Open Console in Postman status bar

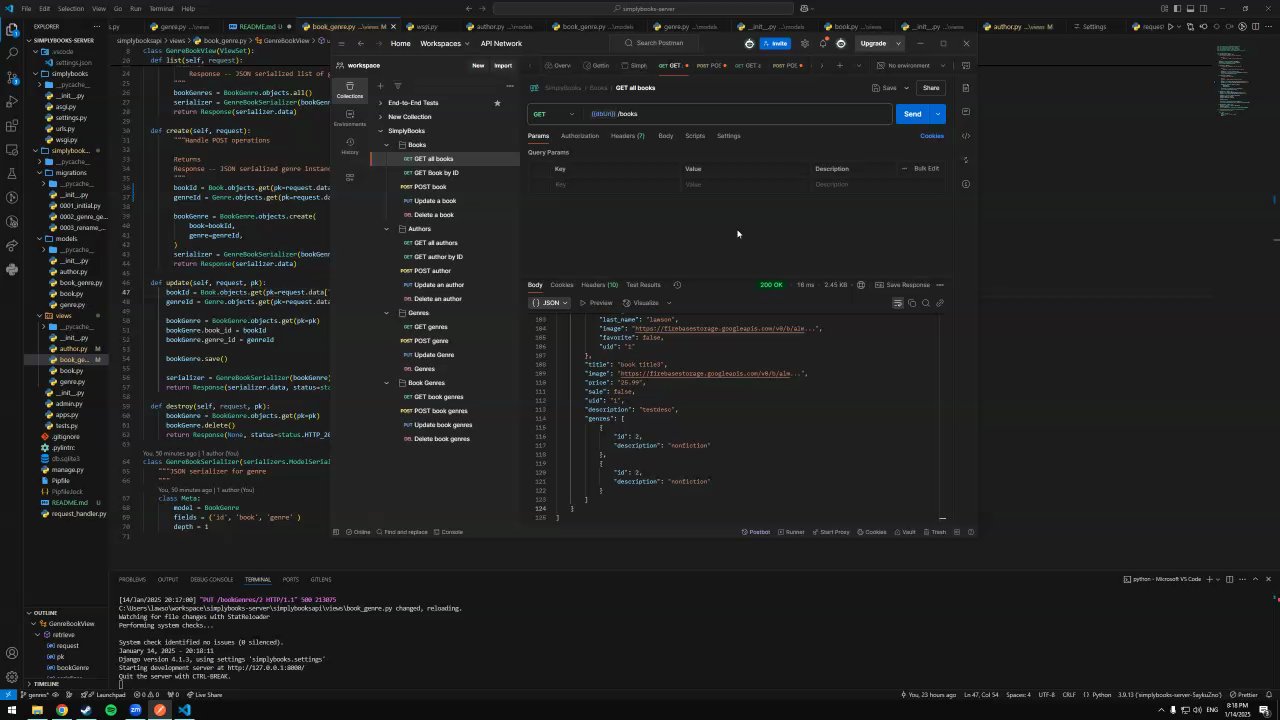448,532
